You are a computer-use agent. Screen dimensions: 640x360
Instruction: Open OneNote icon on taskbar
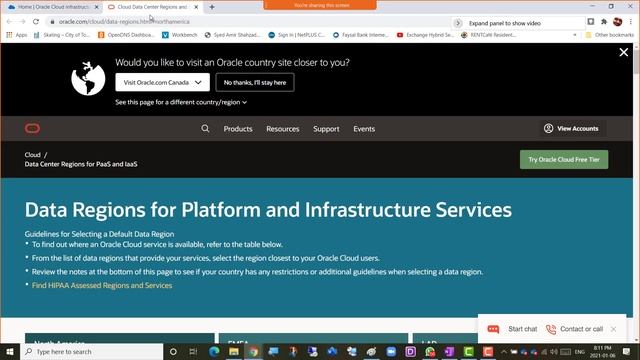click(449, 351)
